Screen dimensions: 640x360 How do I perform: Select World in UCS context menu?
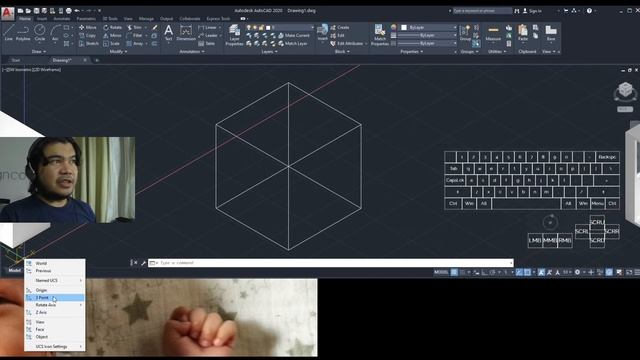55,263
